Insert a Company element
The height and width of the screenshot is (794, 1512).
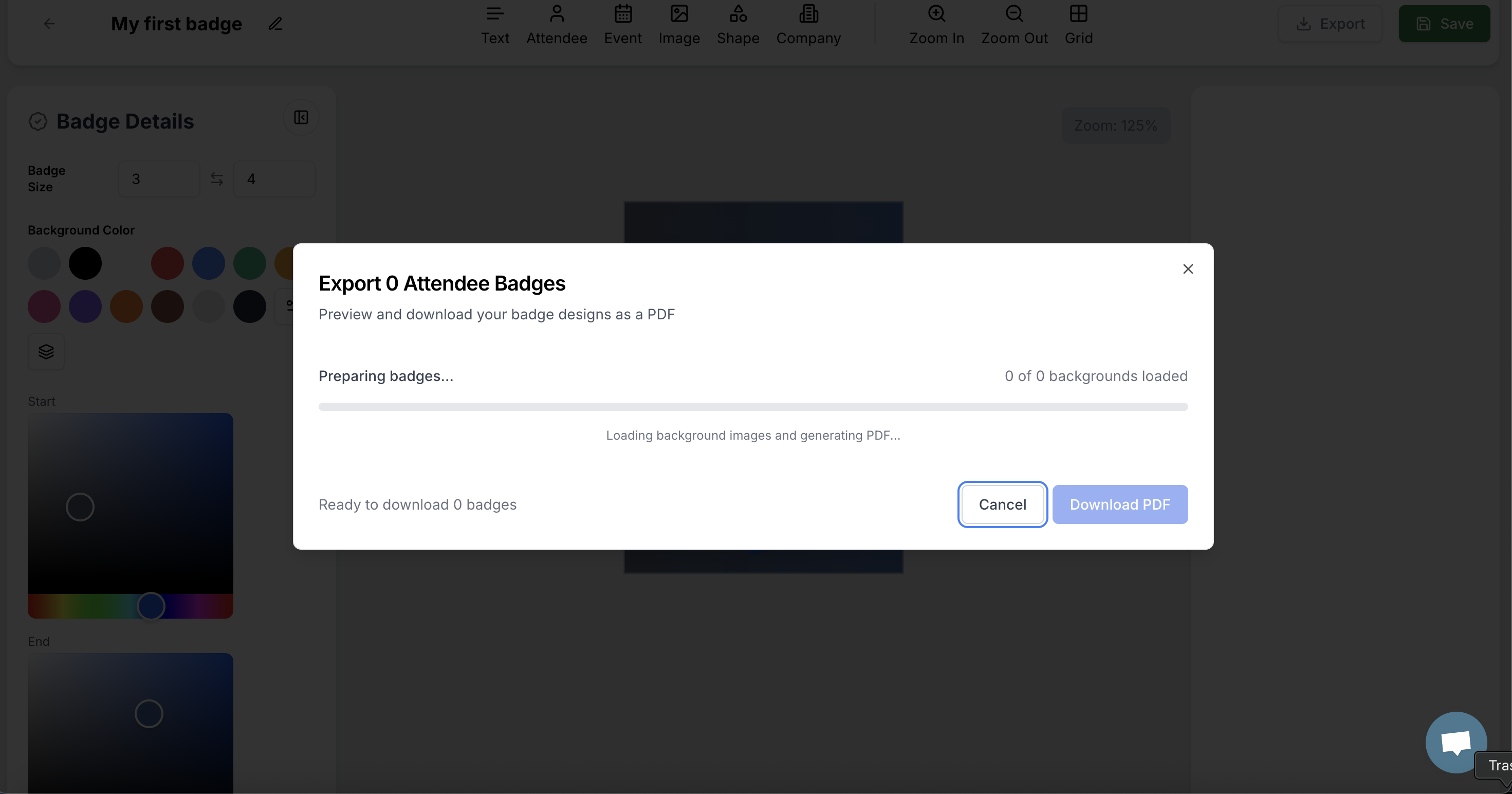[x=808, y=24]
